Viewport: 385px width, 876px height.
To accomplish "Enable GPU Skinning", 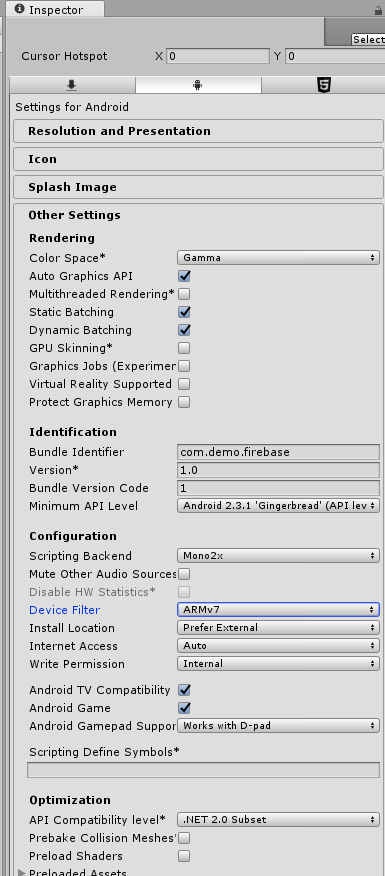I will click(x=184, y=348).
